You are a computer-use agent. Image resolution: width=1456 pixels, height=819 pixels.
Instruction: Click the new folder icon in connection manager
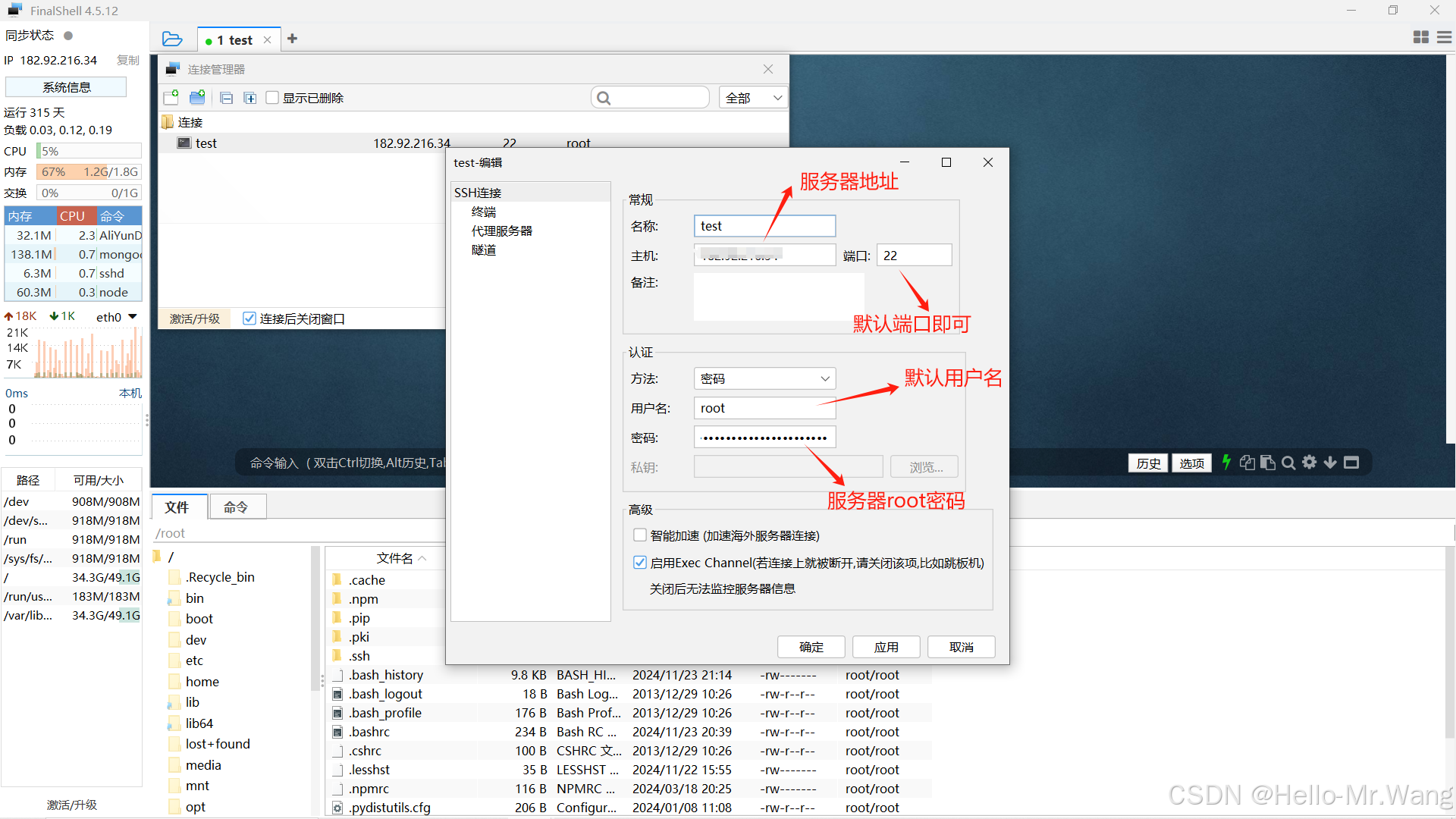(197, 97)
